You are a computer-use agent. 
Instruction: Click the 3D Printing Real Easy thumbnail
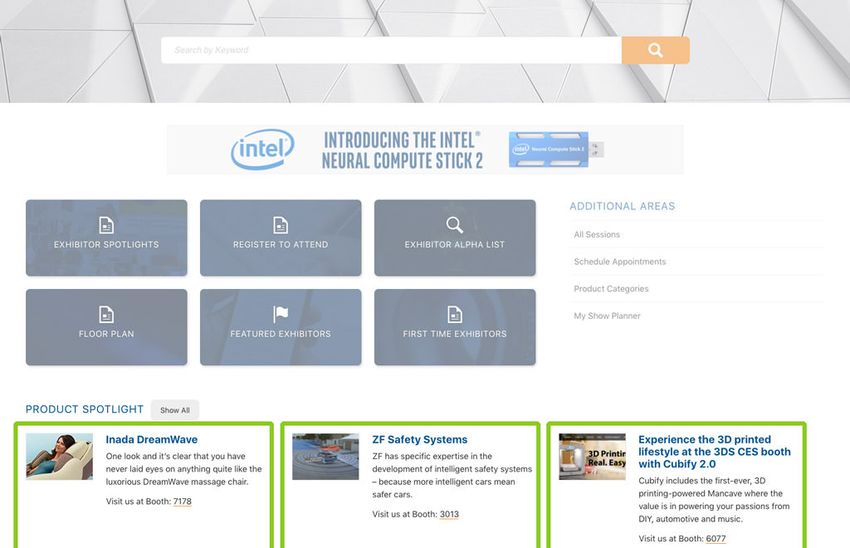point(592,456)
